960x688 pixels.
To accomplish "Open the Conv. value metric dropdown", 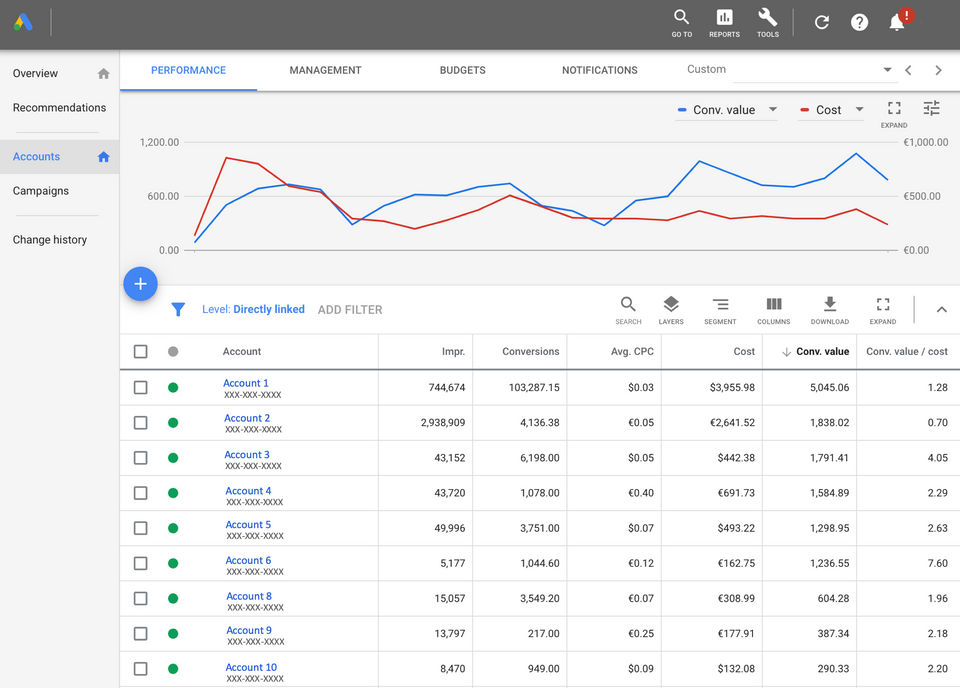I will (x=727, y=110).
